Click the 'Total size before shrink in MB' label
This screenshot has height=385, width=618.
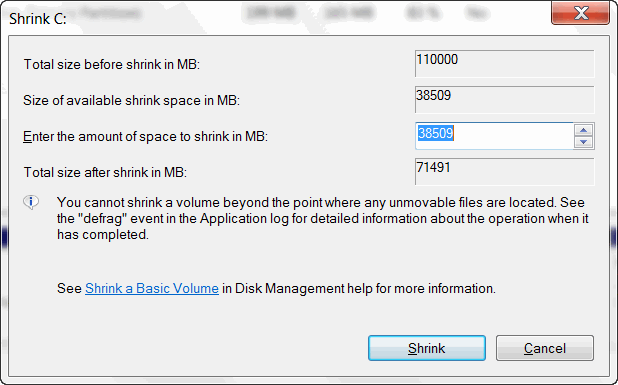tap(112, 64)
